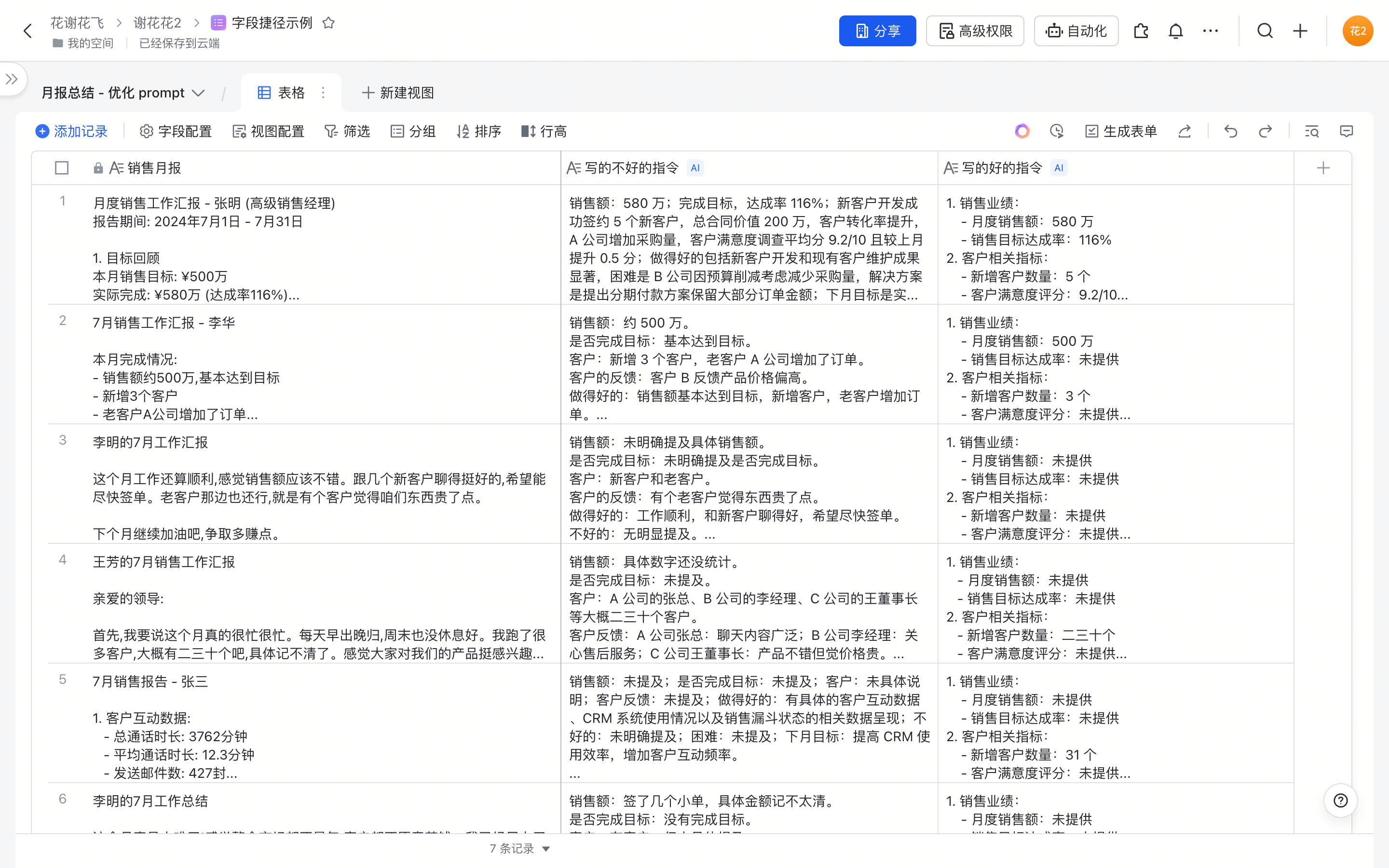Click the redo arrow icon
This screenshot has height=868, width=1389.
[x=1265, y=132]
